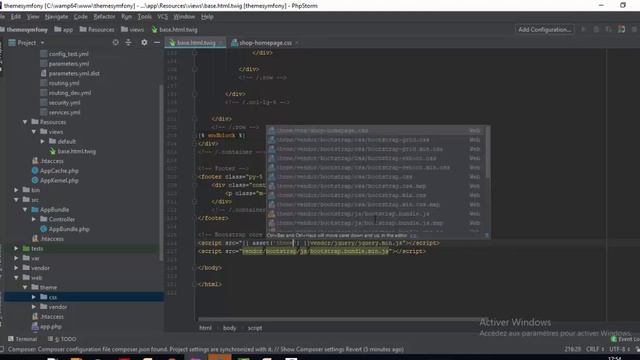
Task: Click the collapse all icon in Project panel
Action: point(128,42)
